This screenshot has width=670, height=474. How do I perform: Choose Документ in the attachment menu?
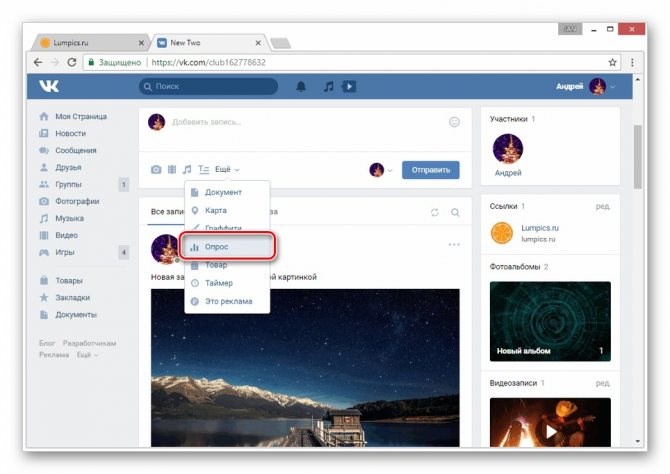(222, 192)
